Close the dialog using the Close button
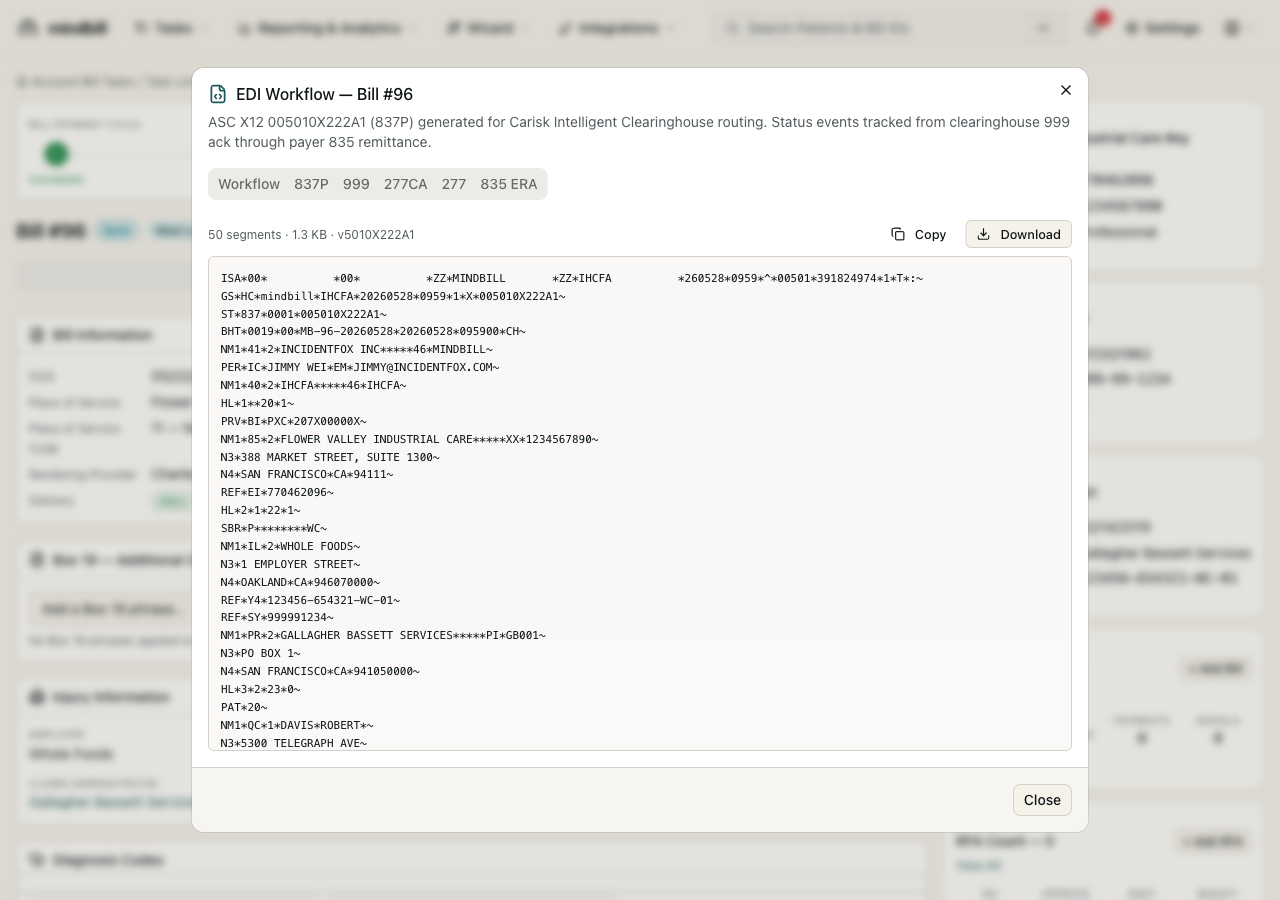The image size is (1280, 900). (x=1042, y=800)
